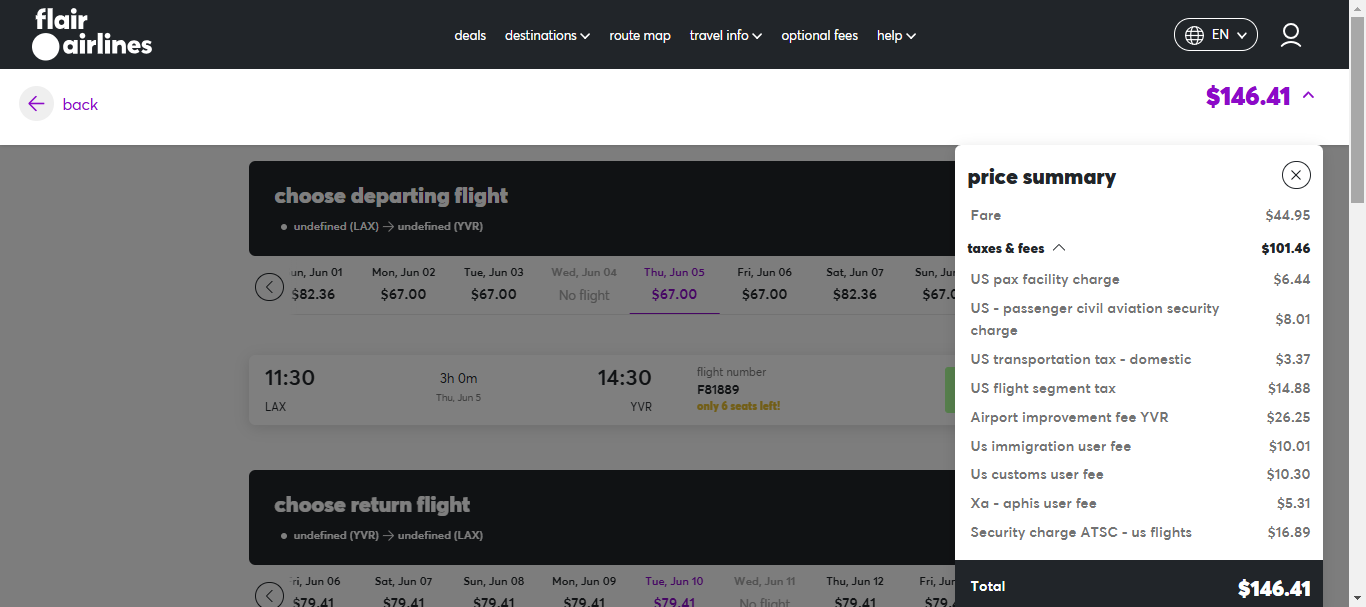Click the Flair Airlines logo

point(92,35)
